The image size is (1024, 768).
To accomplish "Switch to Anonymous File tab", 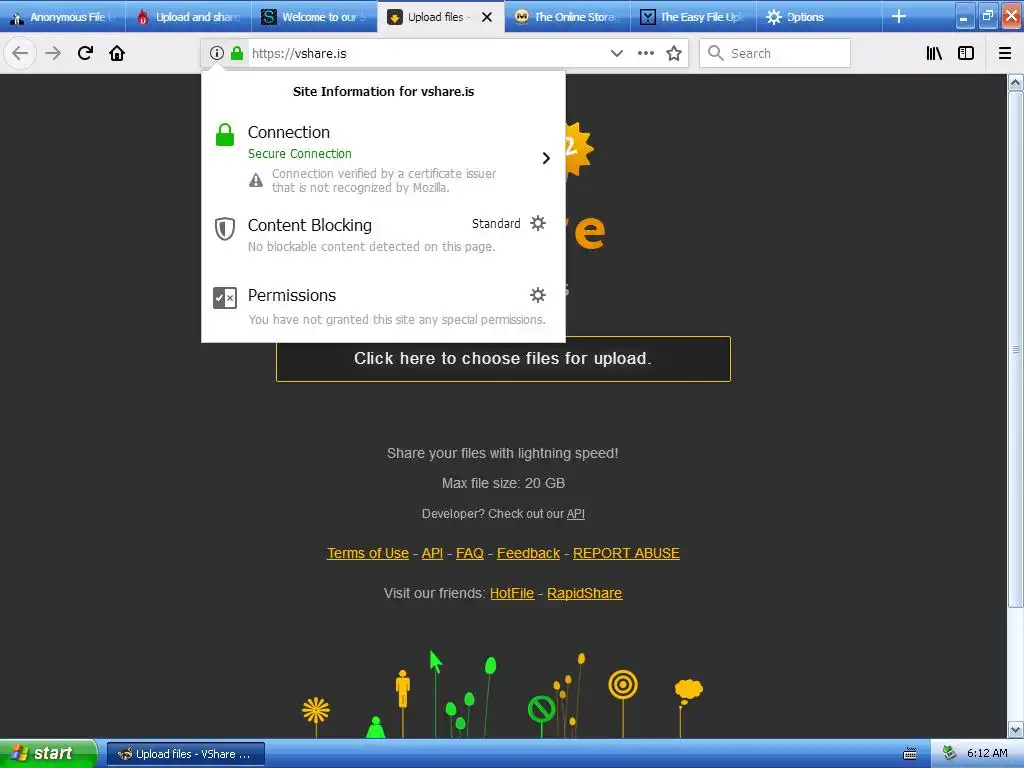I will click(x=63, y=17).
